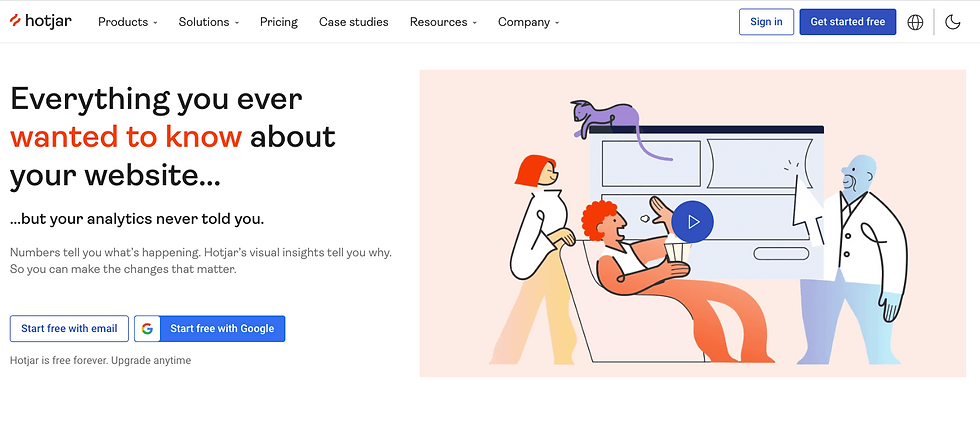Viewport: 980px width, 437px height.
Task: Click the Sign in button
Action: click(766, 22)
